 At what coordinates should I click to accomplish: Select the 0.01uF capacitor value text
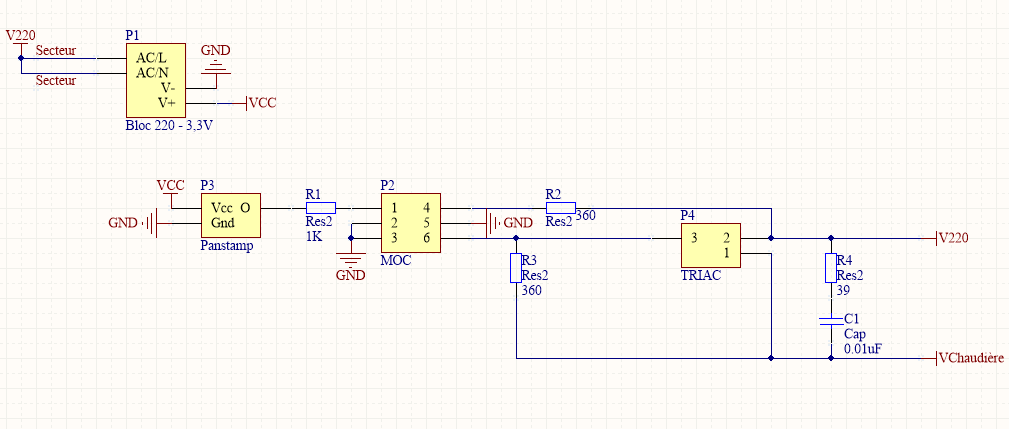tap(863, 350)
